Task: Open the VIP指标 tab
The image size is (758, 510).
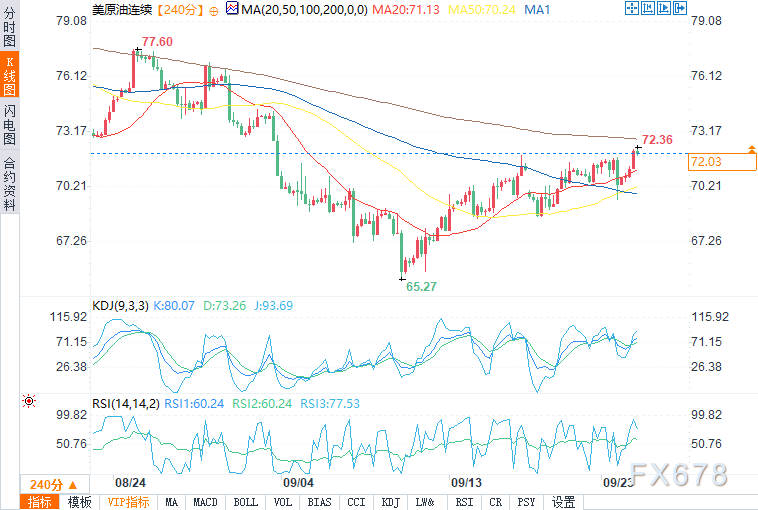Action: coord(128,502)
